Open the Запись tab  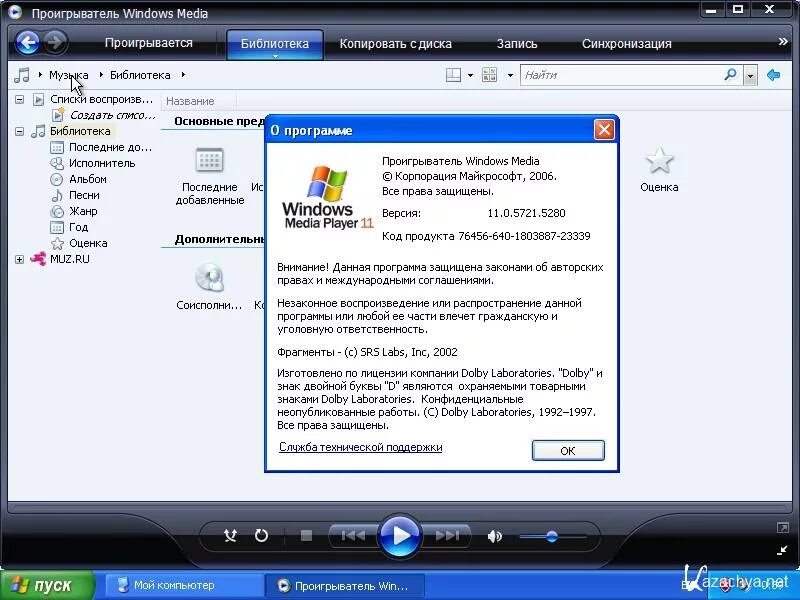click(517, 44)
